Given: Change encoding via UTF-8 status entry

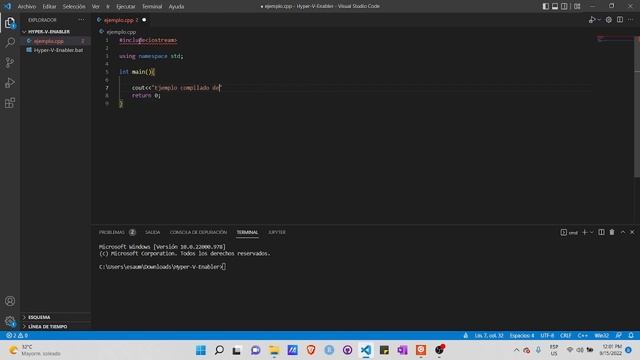Looking at the screenshot, I should click(x=547, y=336).
